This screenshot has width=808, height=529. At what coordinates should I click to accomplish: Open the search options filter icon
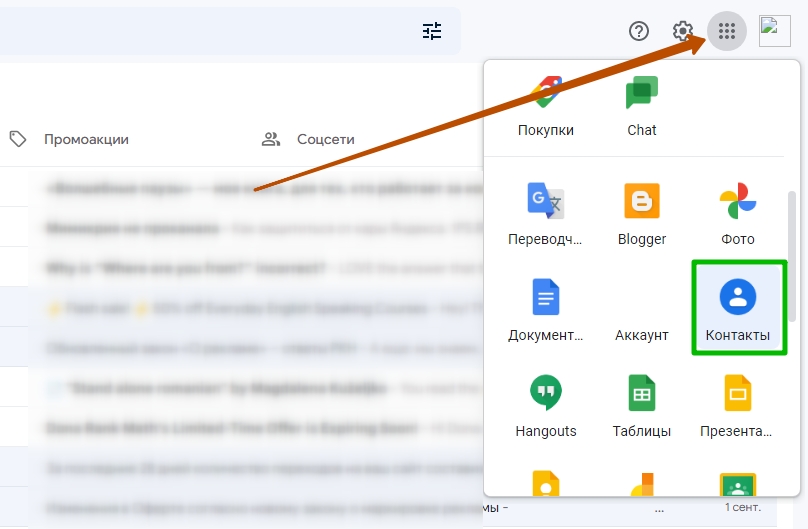tap(432, 31)
